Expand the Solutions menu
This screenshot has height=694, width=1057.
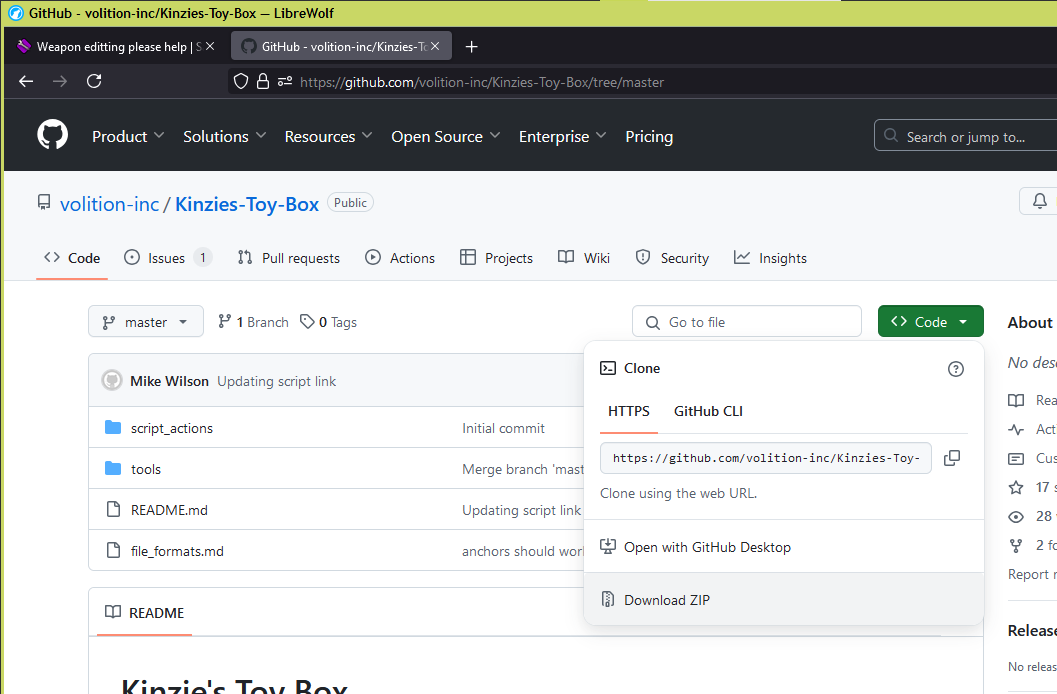pyautogui.click(x=224, y=136)
